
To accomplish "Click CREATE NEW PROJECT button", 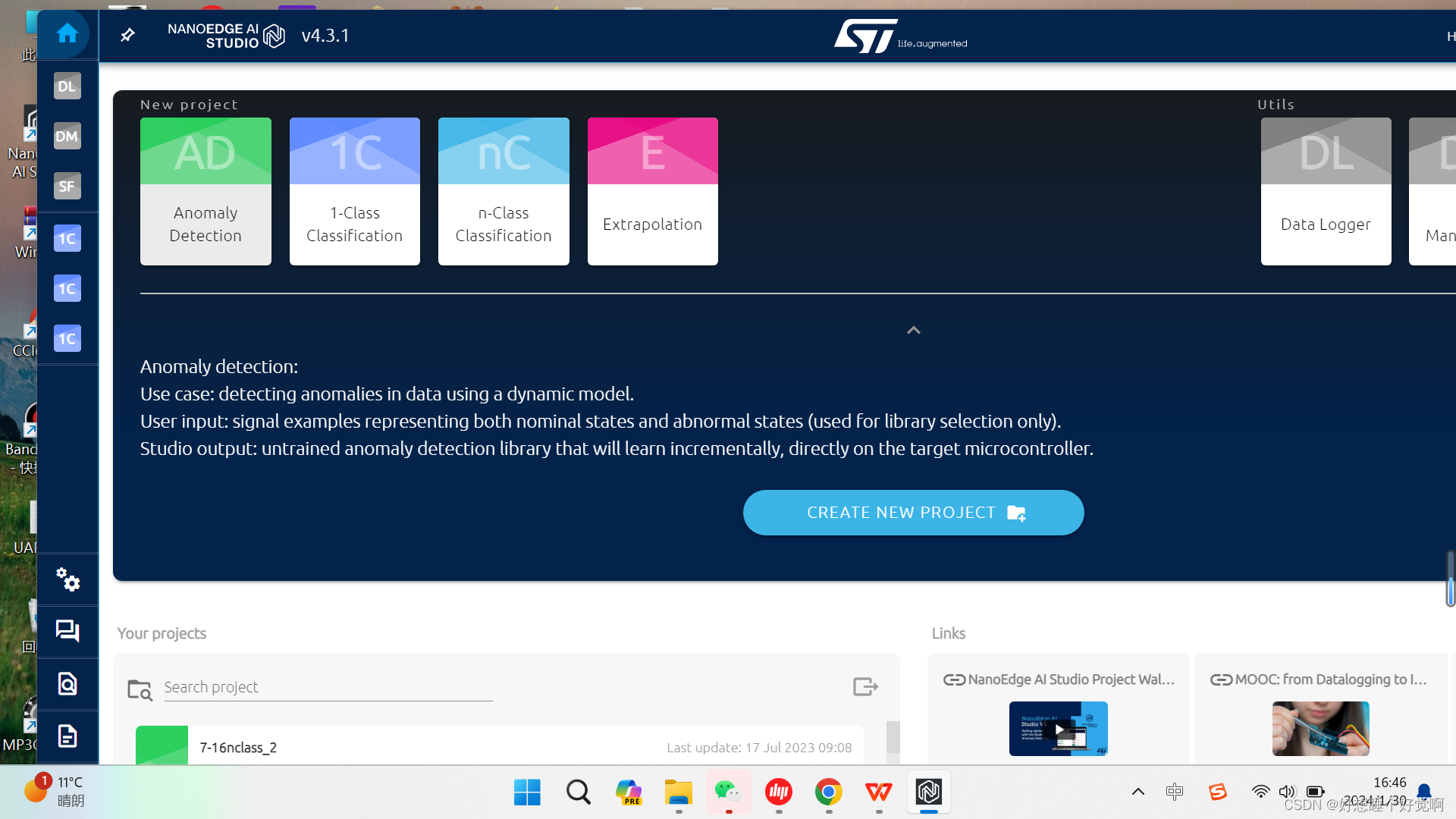I will coord(914,513).
